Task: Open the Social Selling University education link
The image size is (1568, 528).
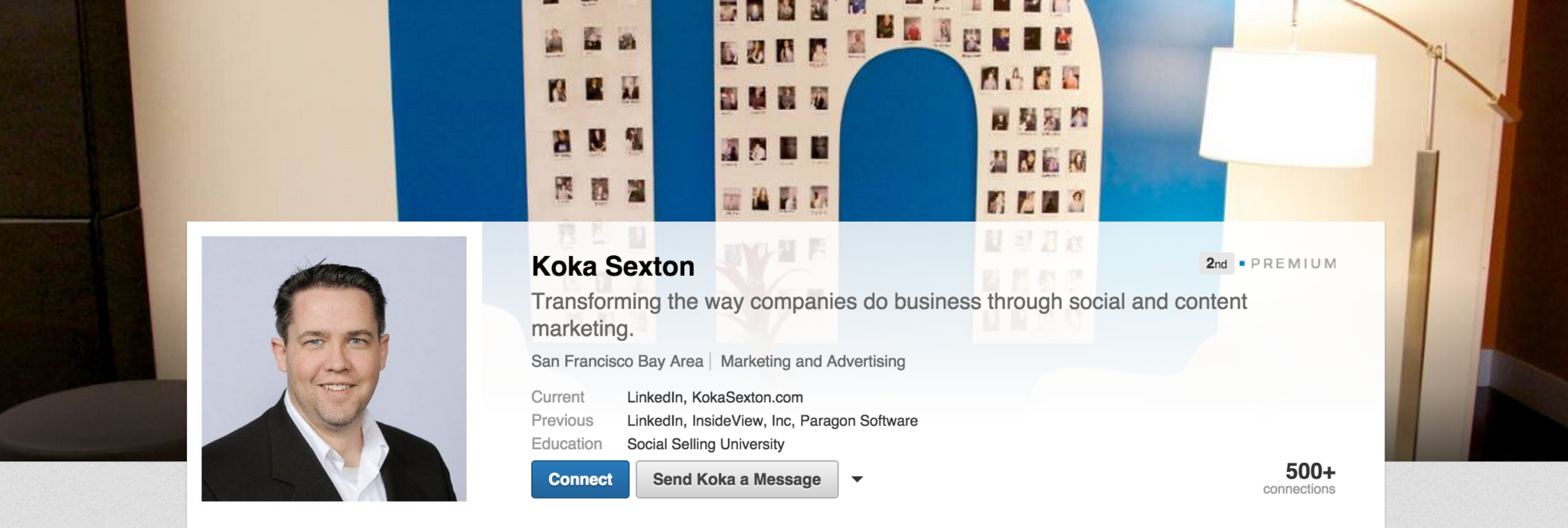Action: [x=705, y=444]
